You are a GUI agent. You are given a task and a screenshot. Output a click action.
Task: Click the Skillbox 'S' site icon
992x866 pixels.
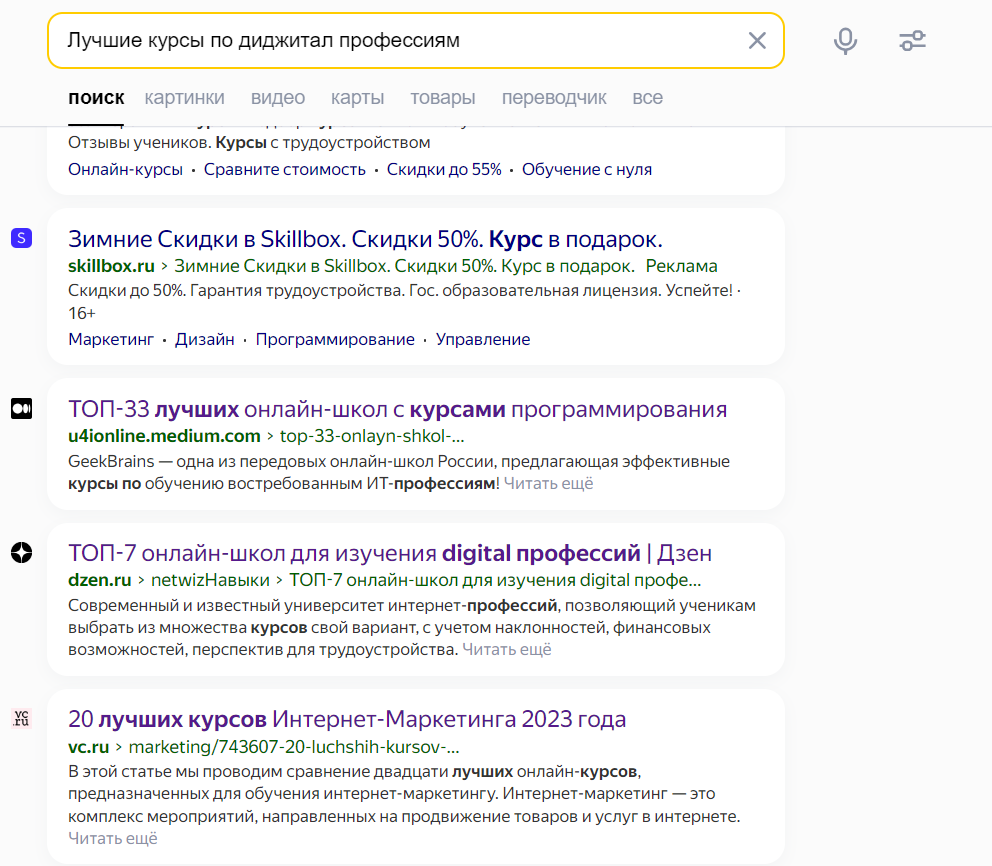(x=21, y=236)
